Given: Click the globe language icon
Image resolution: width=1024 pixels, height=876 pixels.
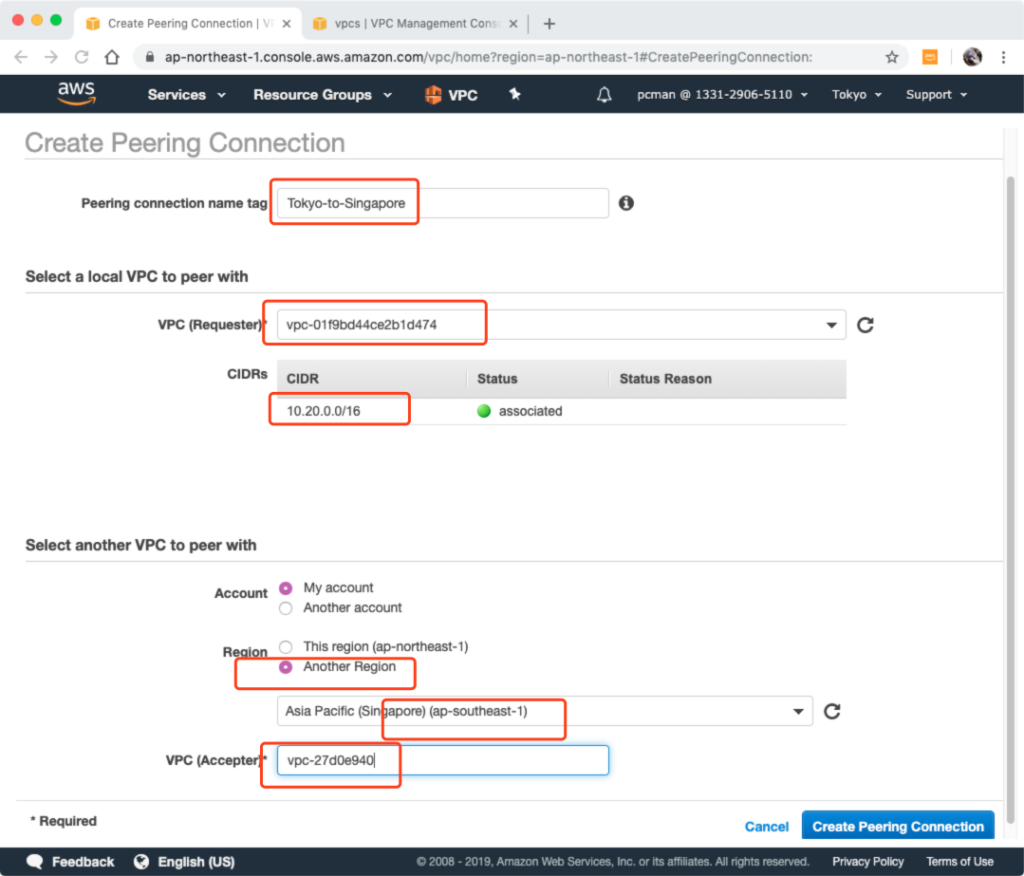Looking at the screenshot, I should coord(141,862).
